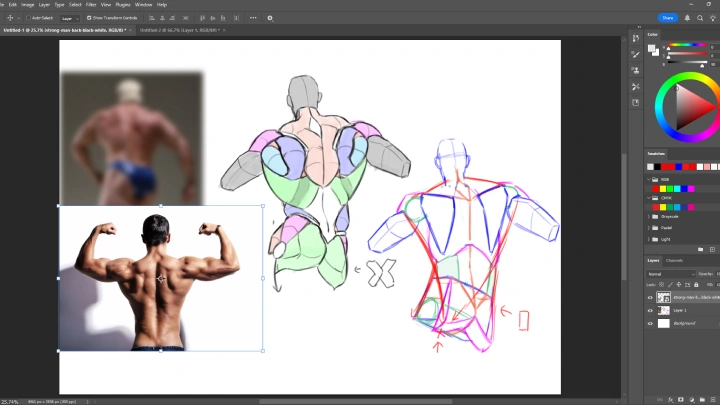Open the Plugins menu
720x405 pixels.
(123, 5)
